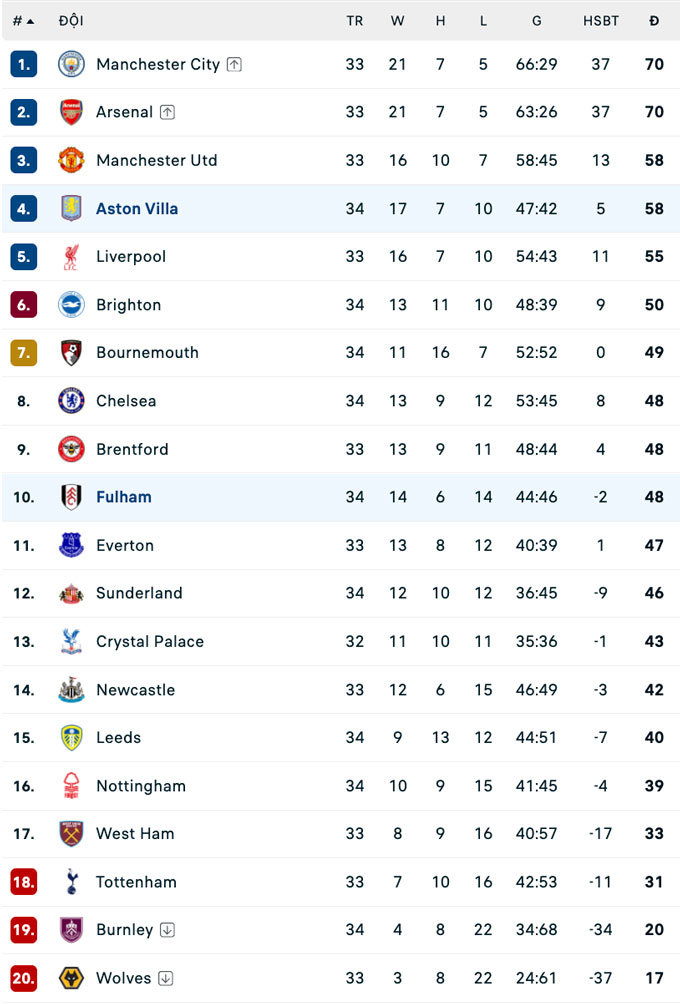Viewport: 680px width, 1004px height.
Task: Click the promotion arrow beside Manchester City
Action: (233, 63)
